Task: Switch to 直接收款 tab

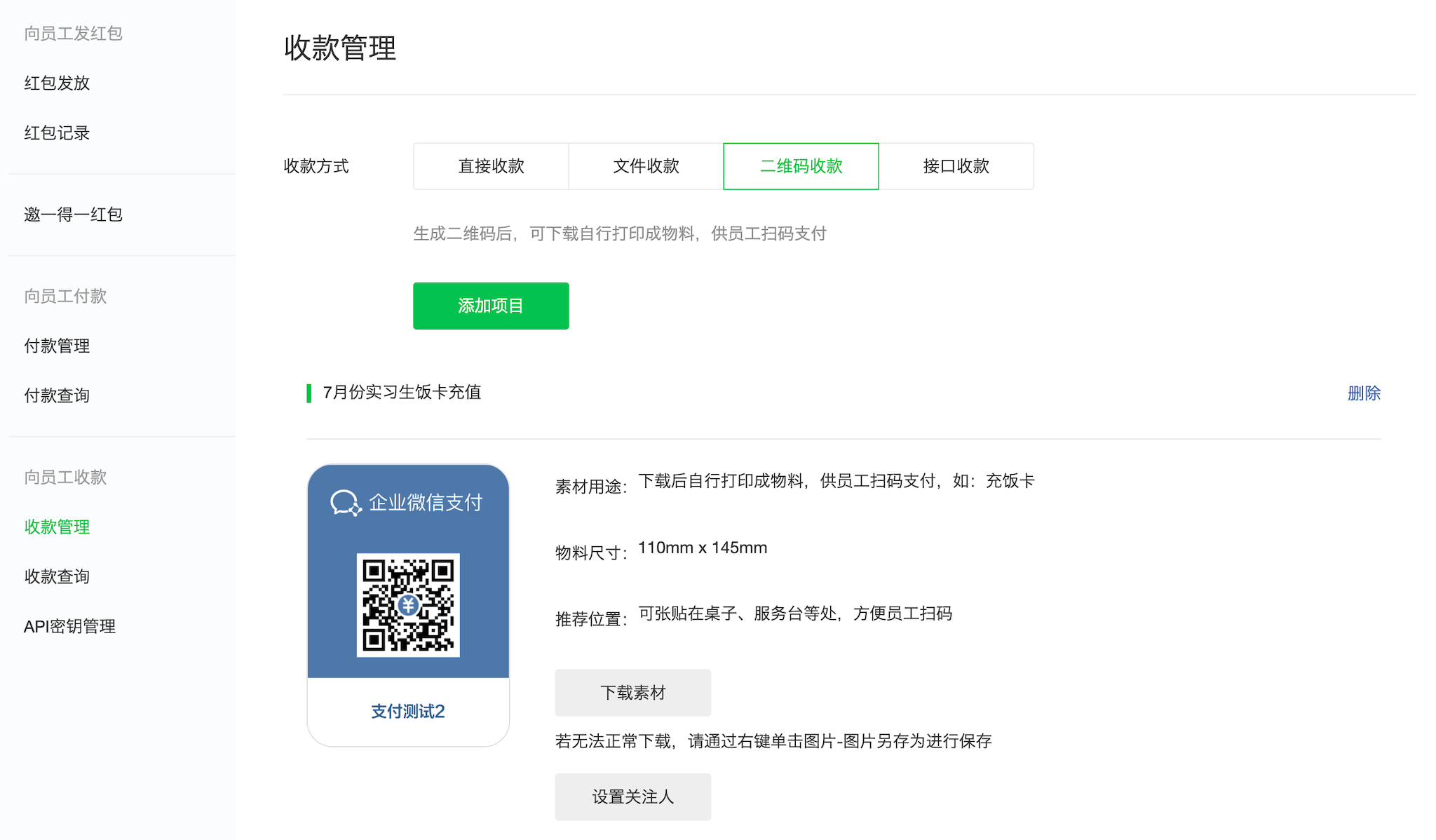Action: 491,166
